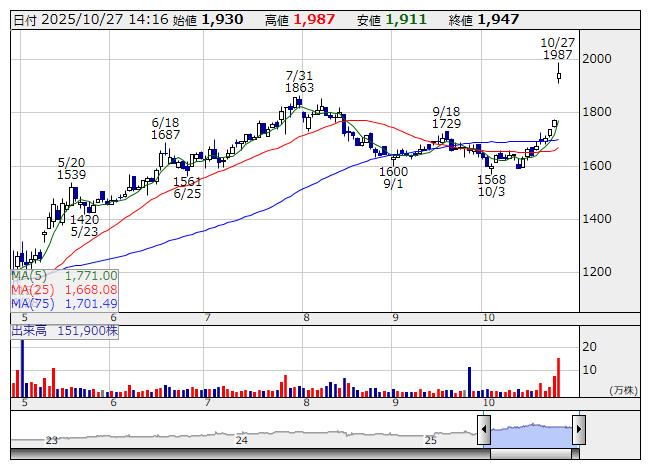
Task: Click the year 23 marker in navigator
Action: coord(52,440)
